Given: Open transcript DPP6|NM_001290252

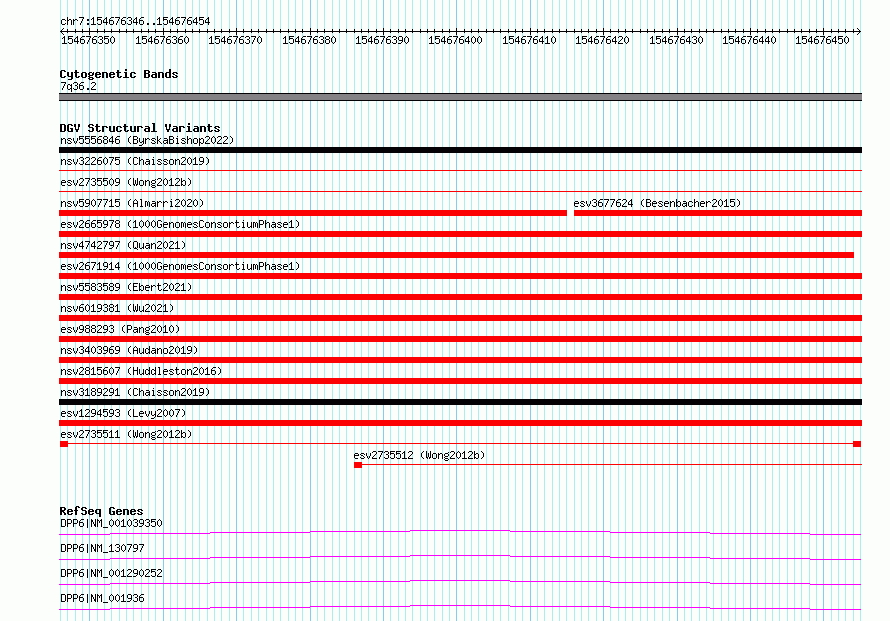Looking at the screenshot, I should (111, 573).
